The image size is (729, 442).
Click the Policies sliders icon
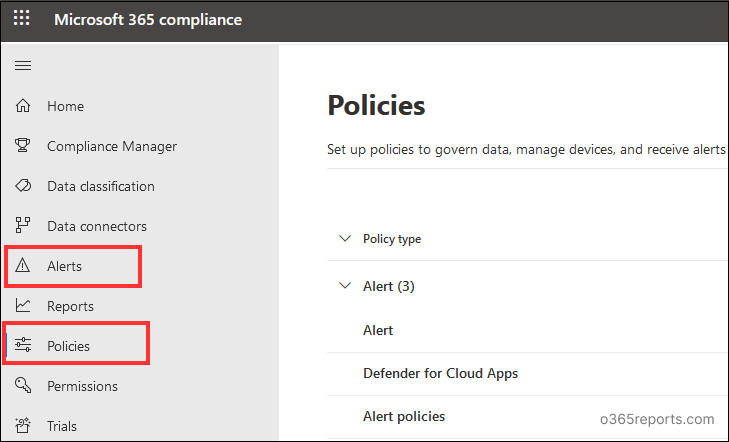[x=23, y=345]
